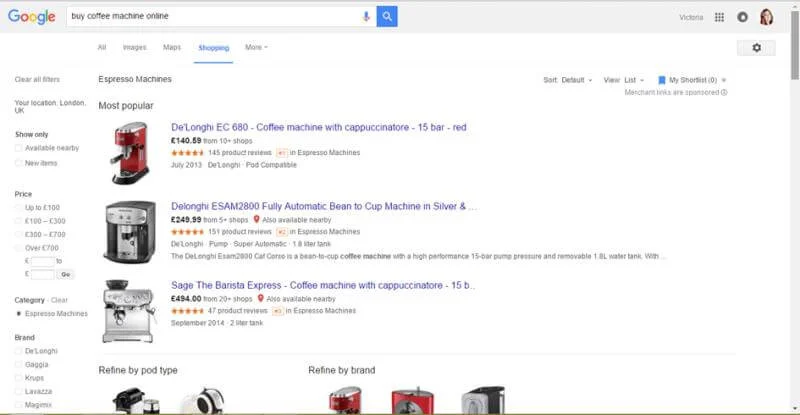Tick the Krups brand checkbox
The width and height of the screenshot is (800, 415).
(x=19, y=378)
